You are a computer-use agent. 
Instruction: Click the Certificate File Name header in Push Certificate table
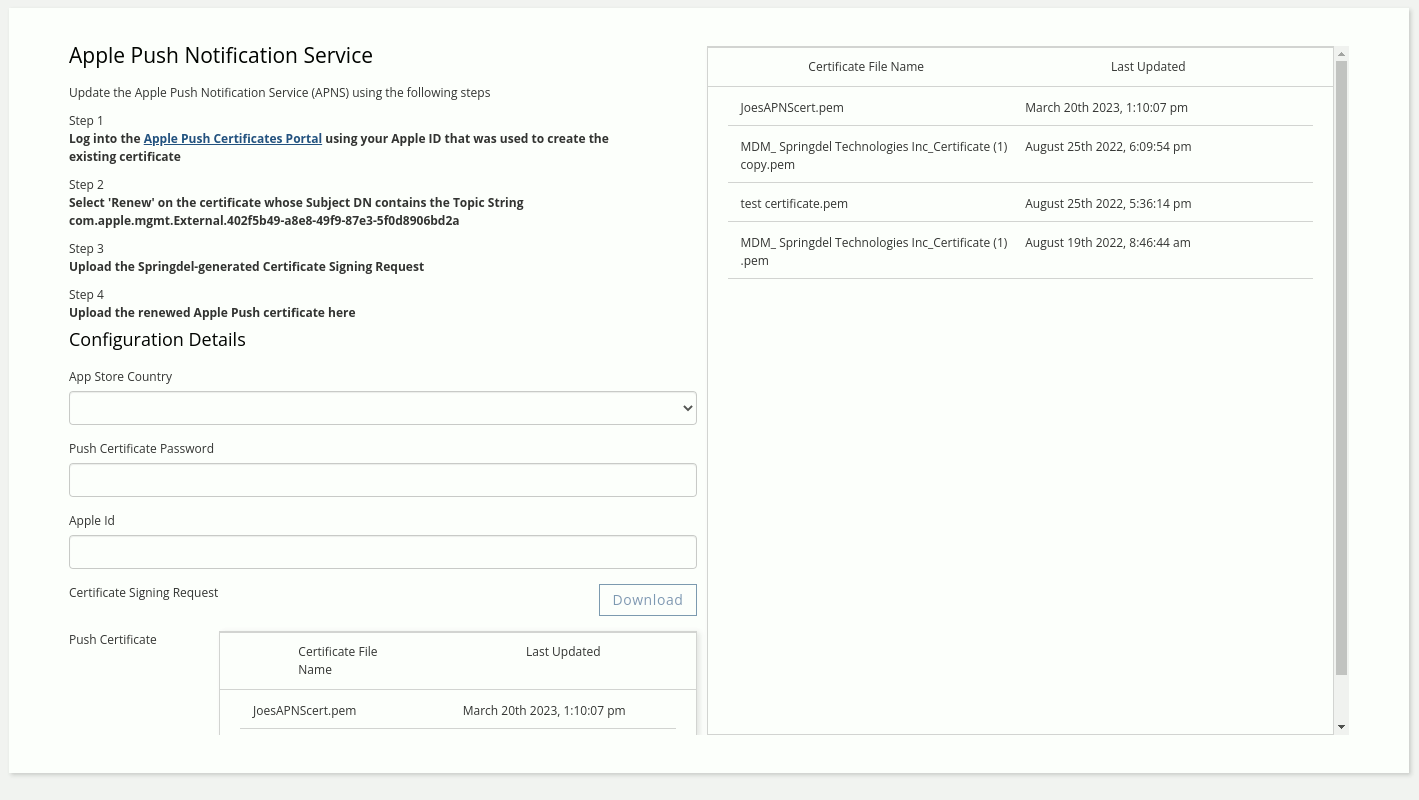tap(338, 660)
